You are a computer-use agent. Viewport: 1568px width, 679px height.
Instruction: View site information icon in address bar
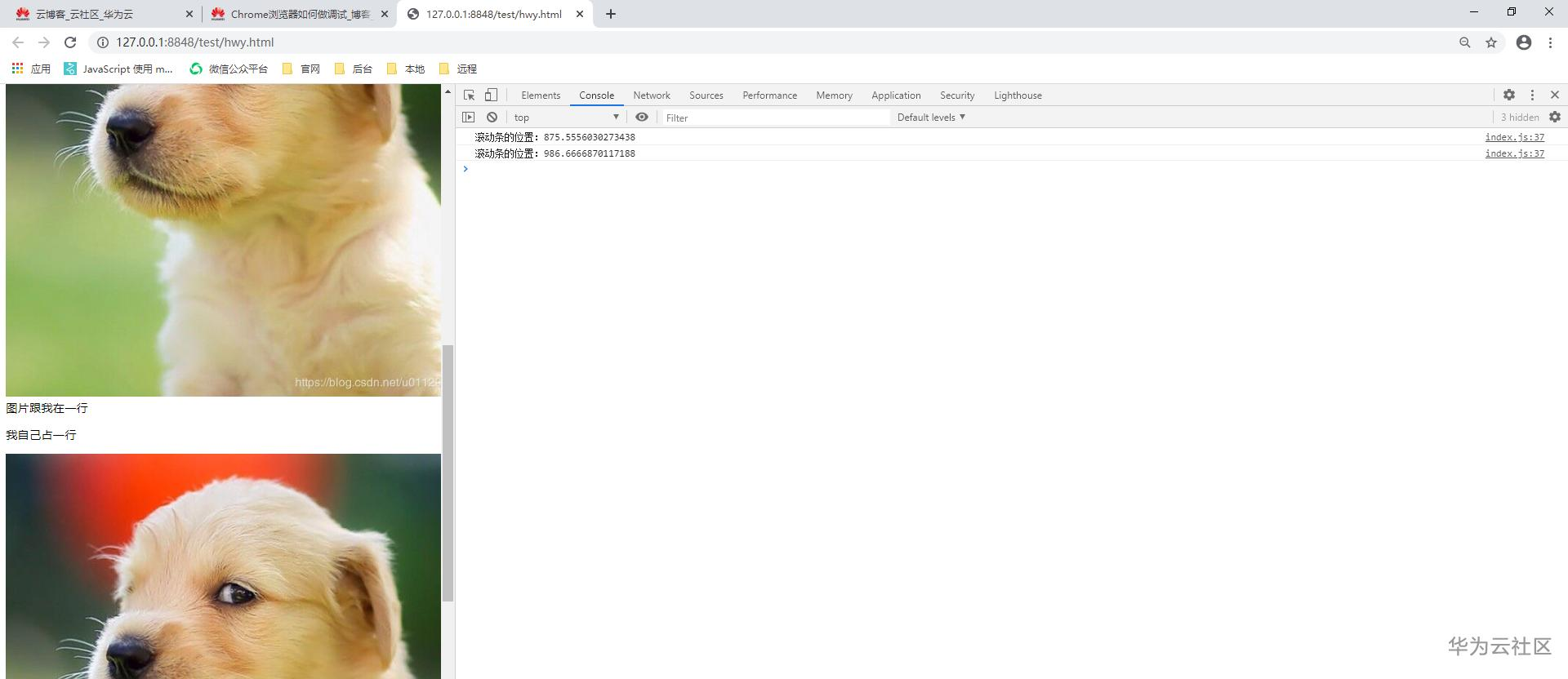103,42
